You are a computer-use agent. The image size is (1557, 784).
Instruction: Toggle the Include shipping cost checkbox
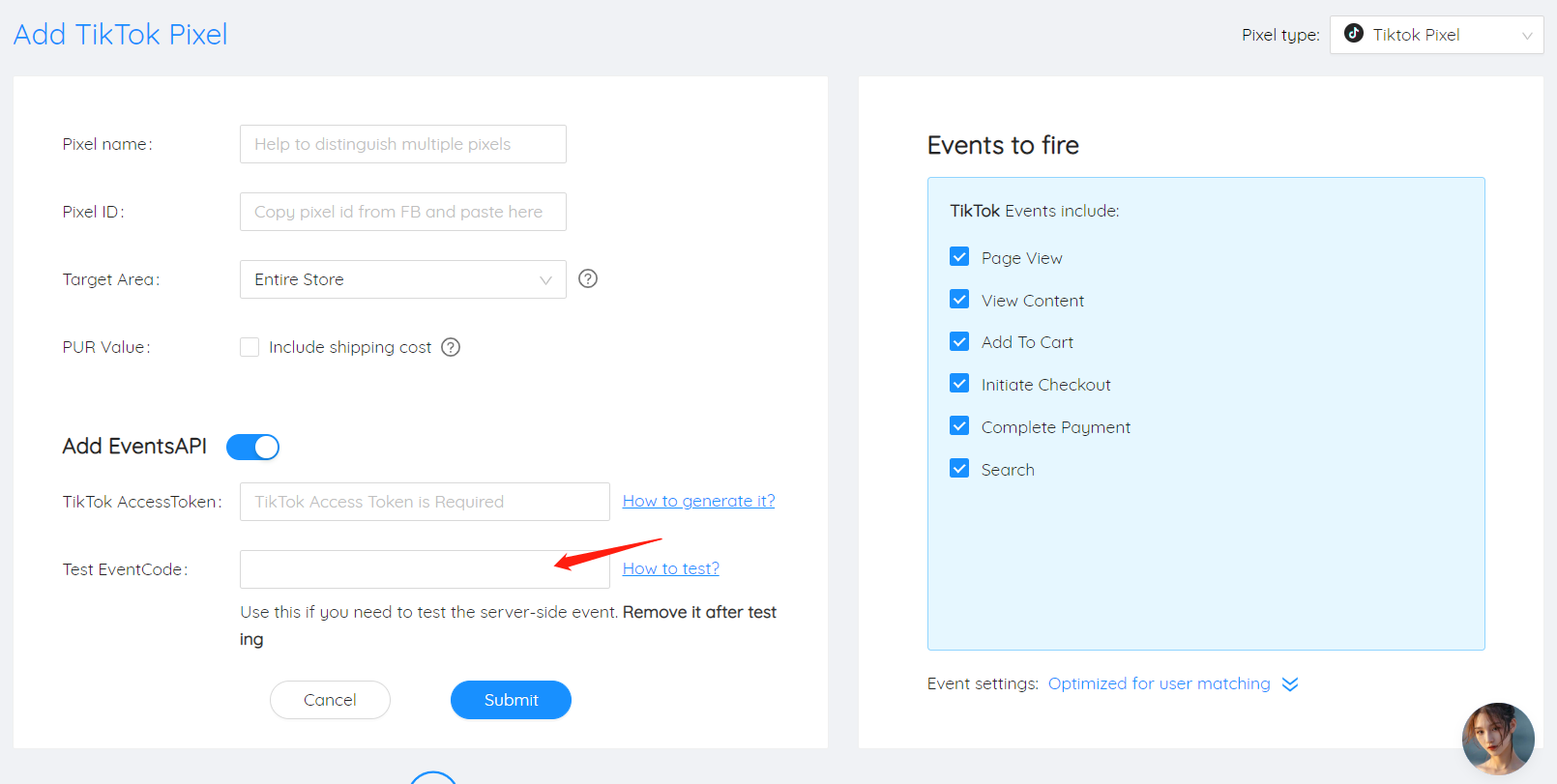coord(250,347)
